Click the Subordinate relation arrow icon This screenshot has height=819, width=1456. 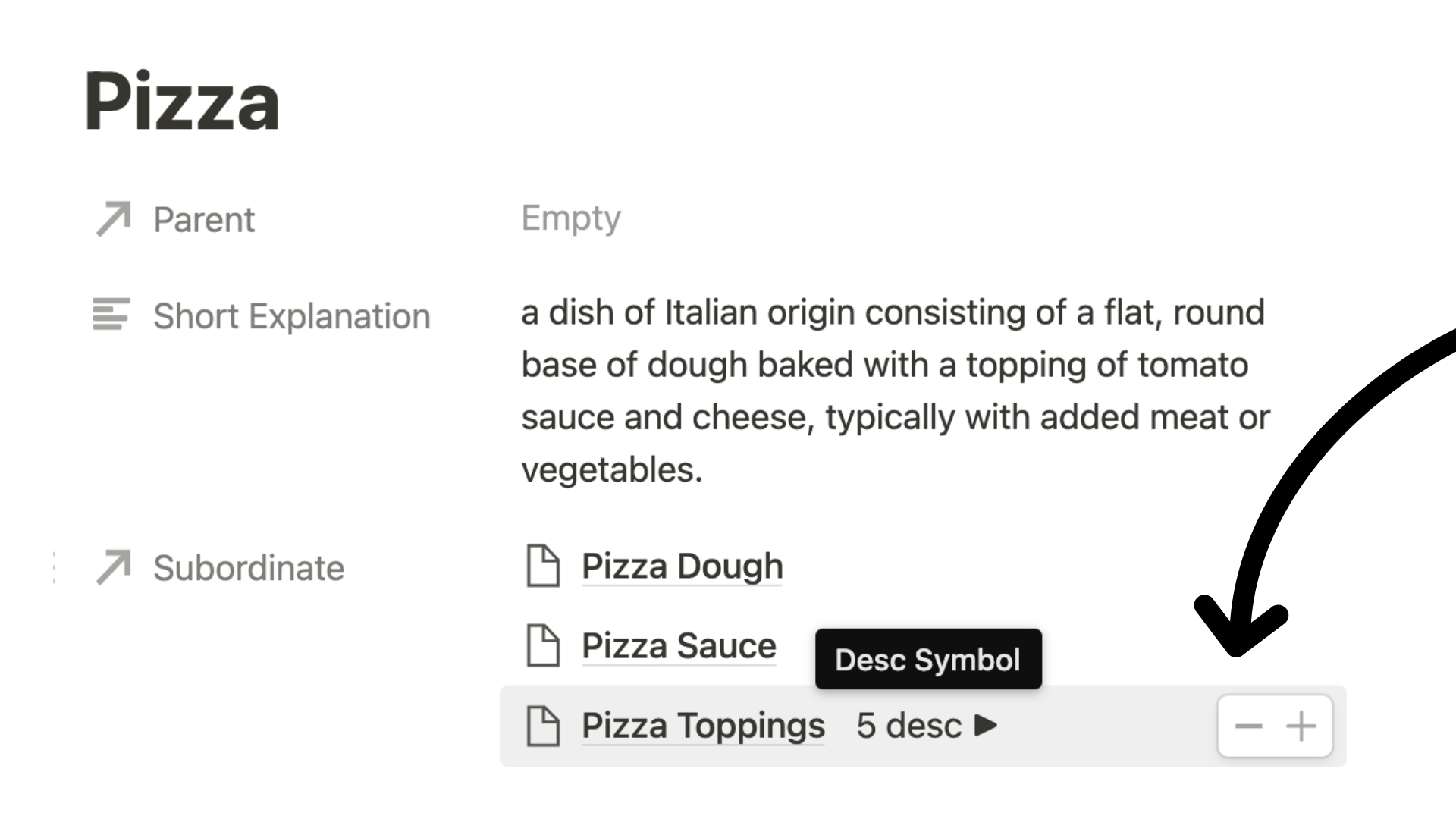[x=114, y=567]
